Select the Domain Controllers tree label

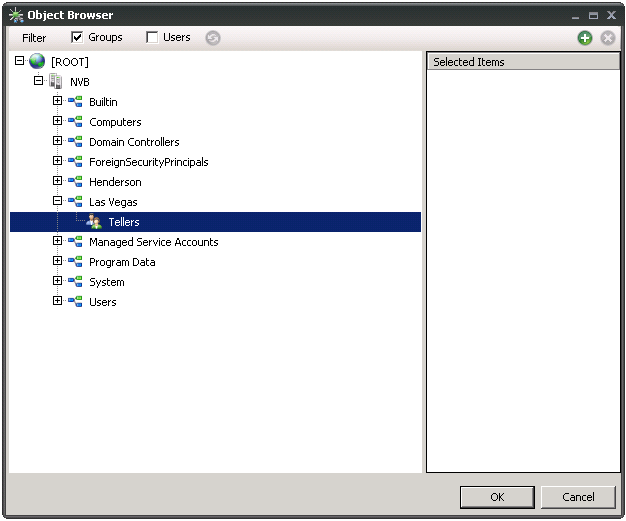tap(134, 142)
